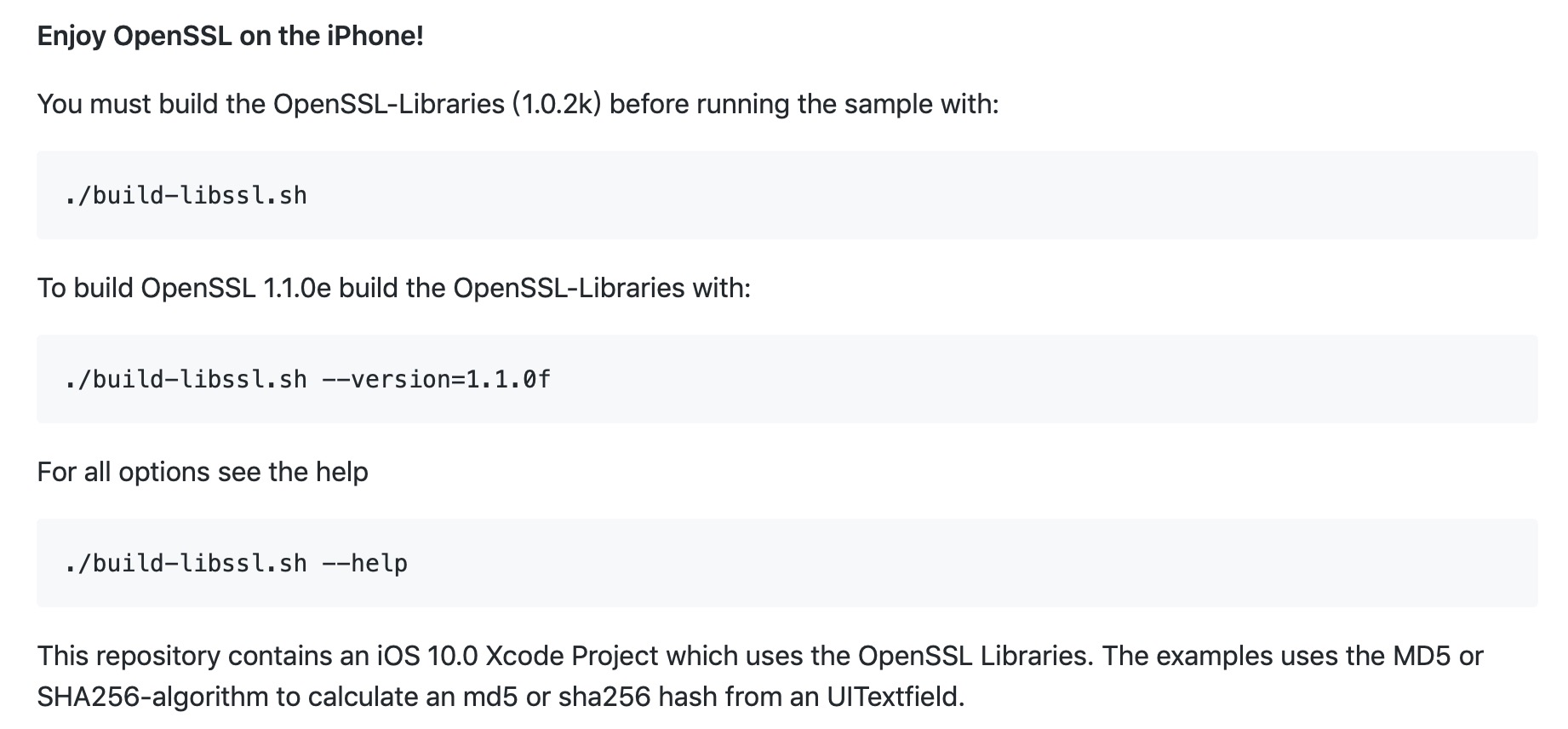Click empty area of the version code block

point(1021,379)
